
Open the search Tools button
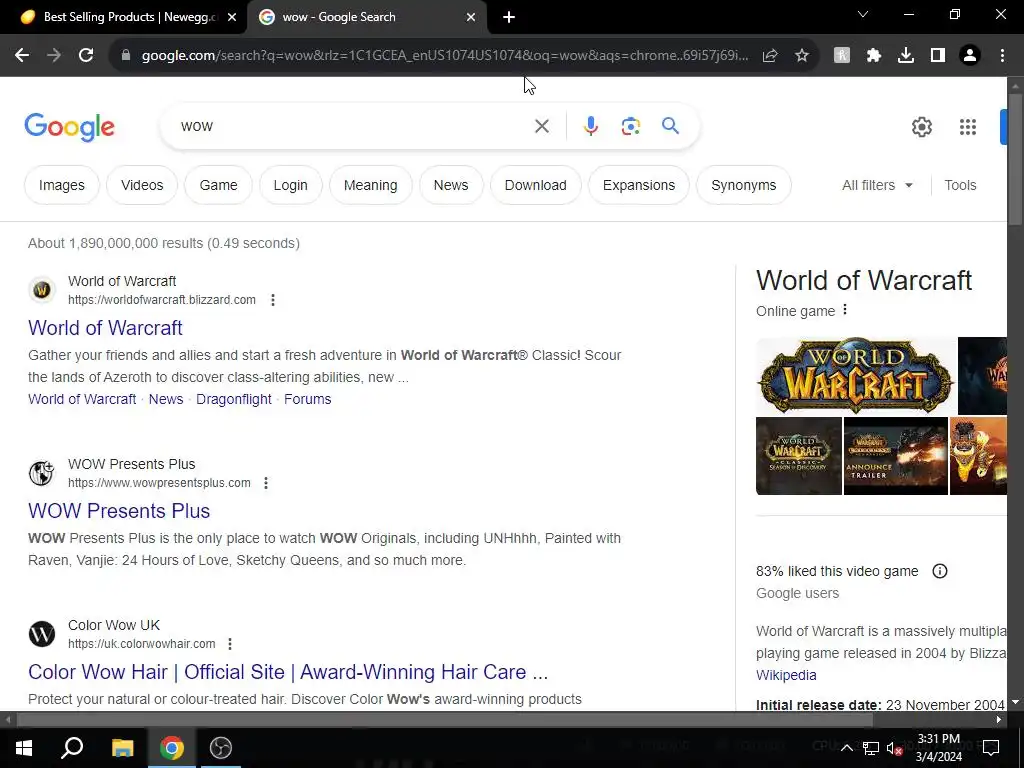click(960, 185)
